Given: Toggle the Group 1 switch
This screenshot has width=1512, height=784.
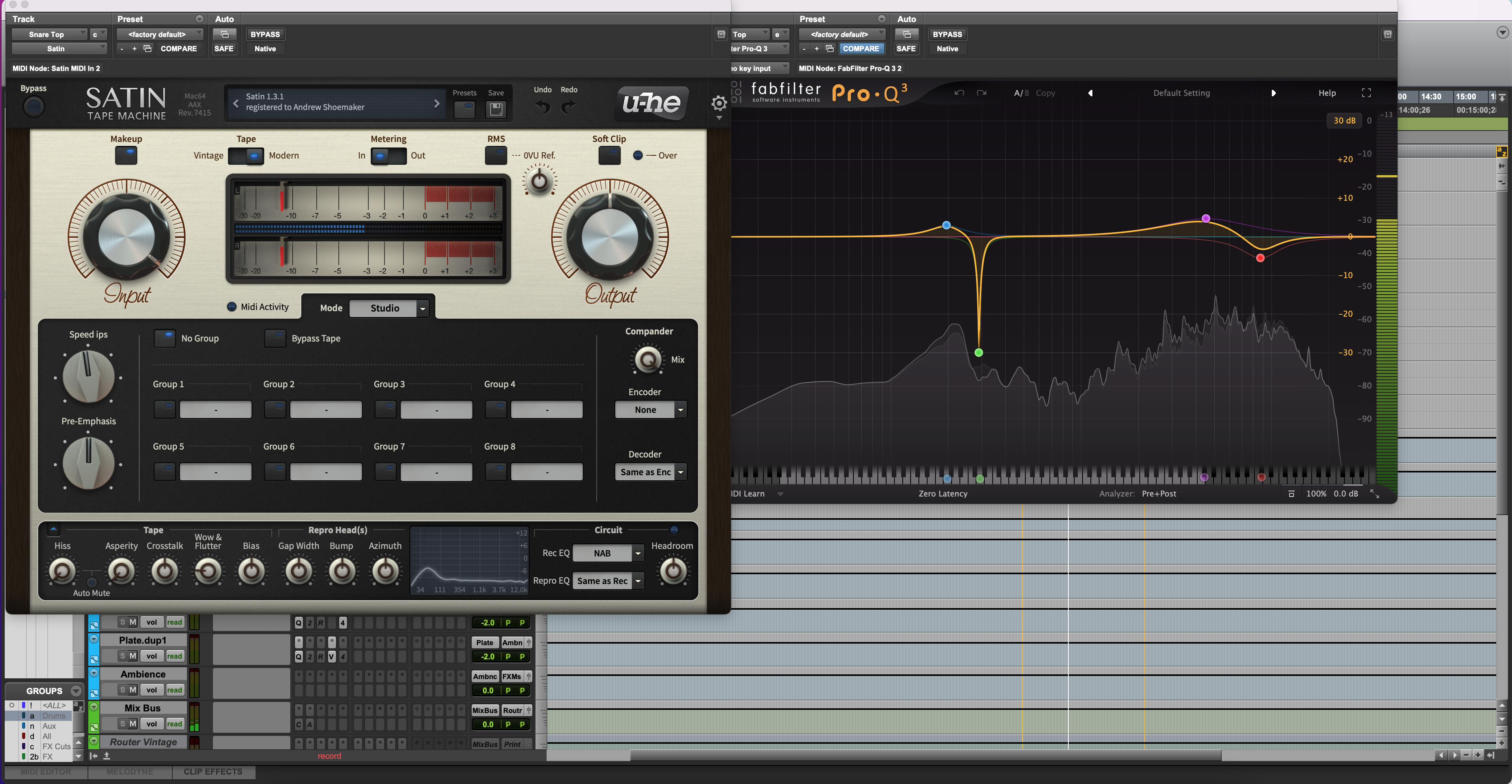Looking at the screenshot, I should coord(164,409).
